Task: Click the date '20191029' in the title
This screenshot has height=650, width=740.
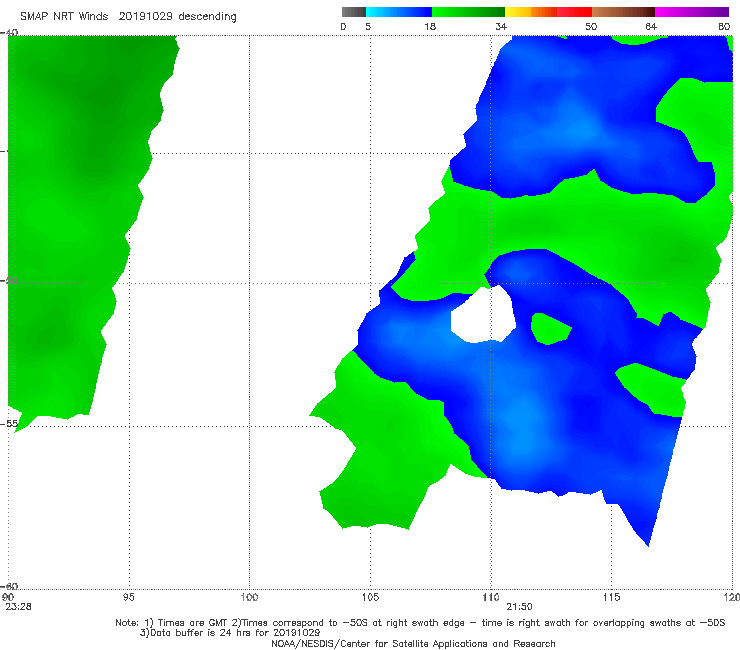Action: click(x=145, y=16)
